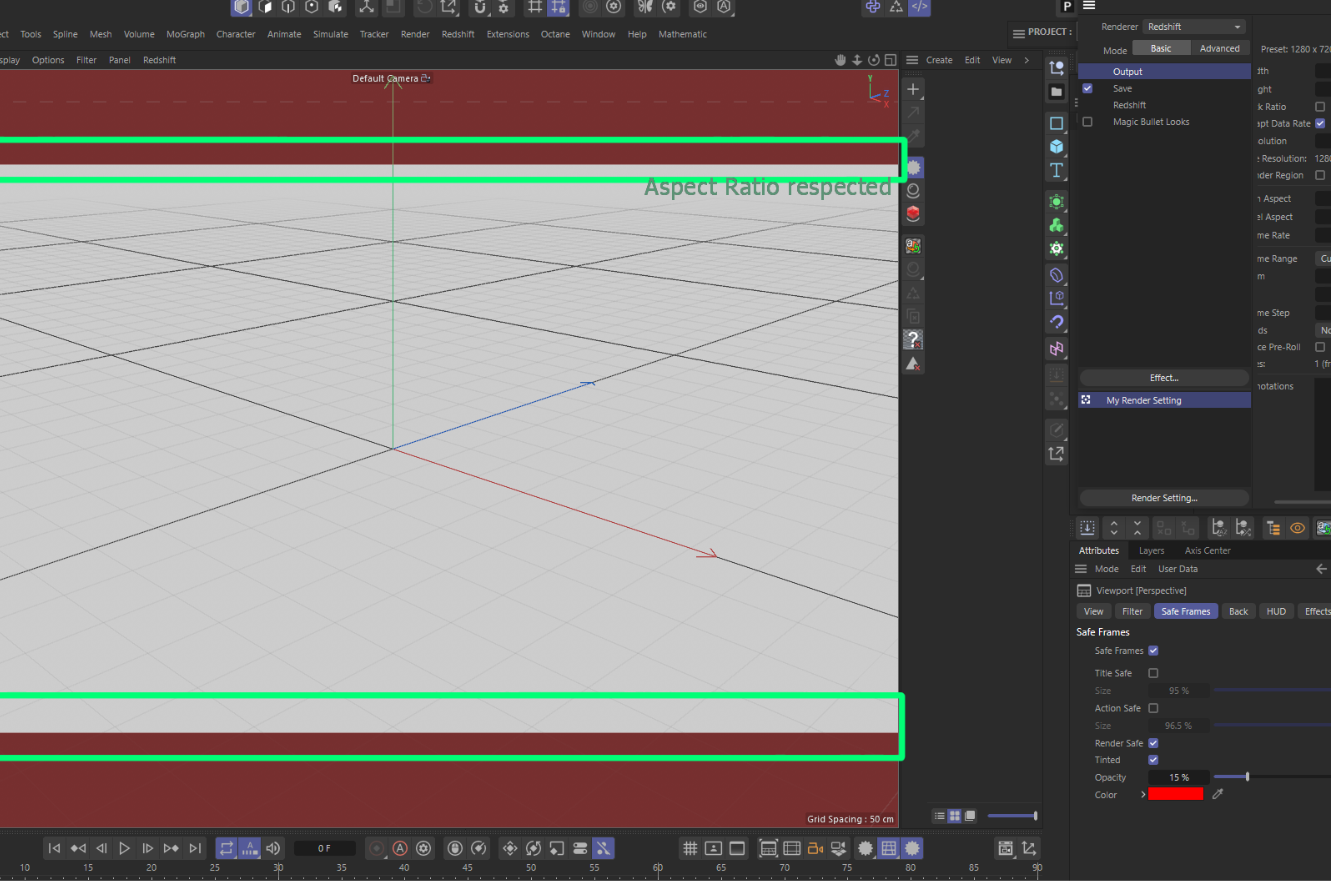This screenshot has height=882, width=1331.
Task: Toggle the sound speaker icon
Action: pyautogui.click(x=273, y=848)
